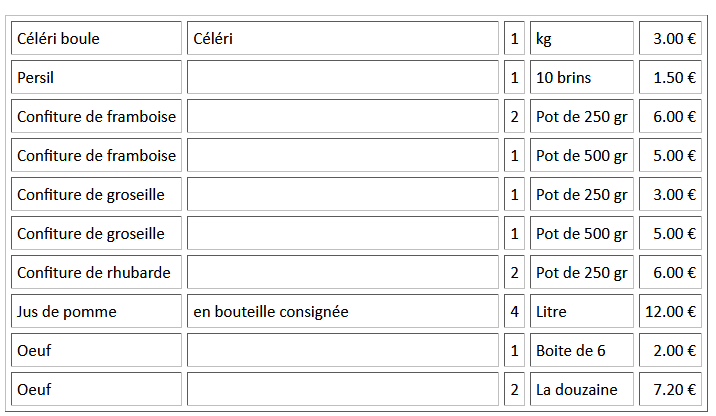Select the "La douzaine" unit cell

pyautogui.click(x=581, y=390)
